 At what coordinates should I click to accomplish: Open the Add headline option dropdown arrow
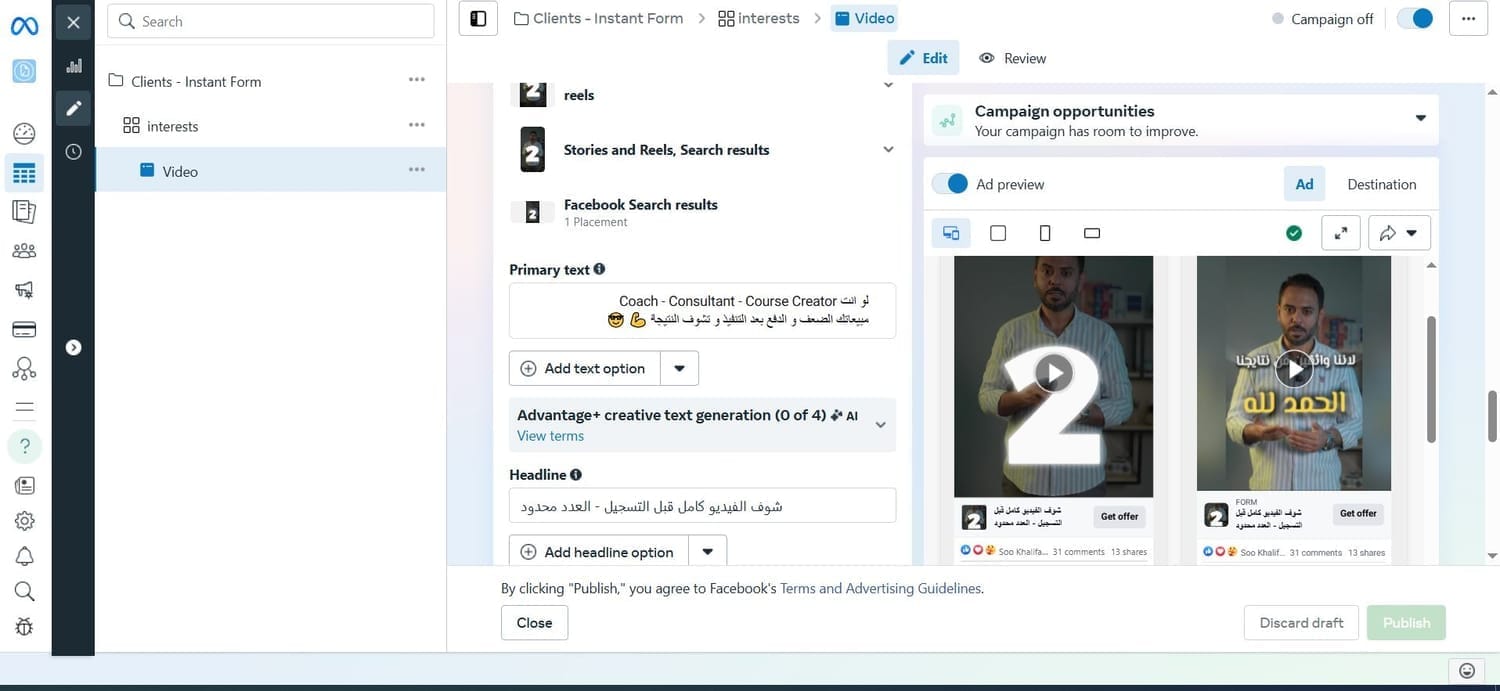[707, 552]
